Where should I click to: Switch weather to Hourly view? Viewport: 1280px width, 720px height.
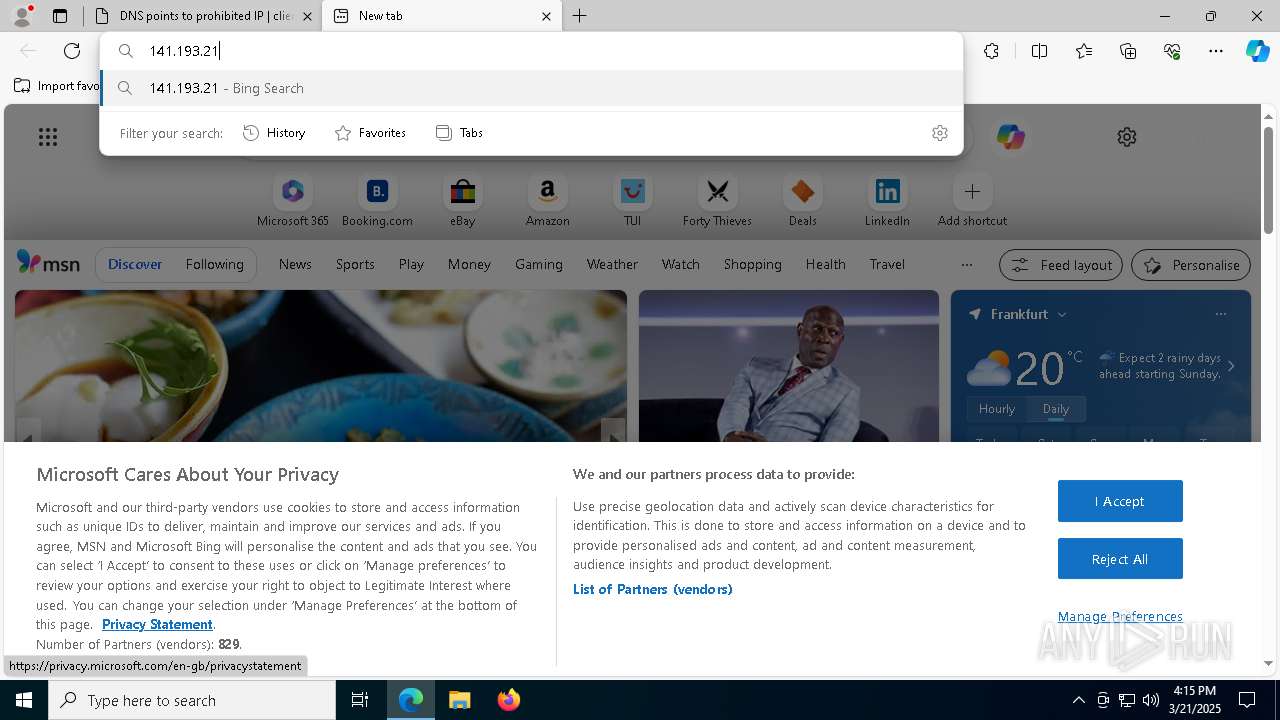pyautogui.click(x=997, y=409)
